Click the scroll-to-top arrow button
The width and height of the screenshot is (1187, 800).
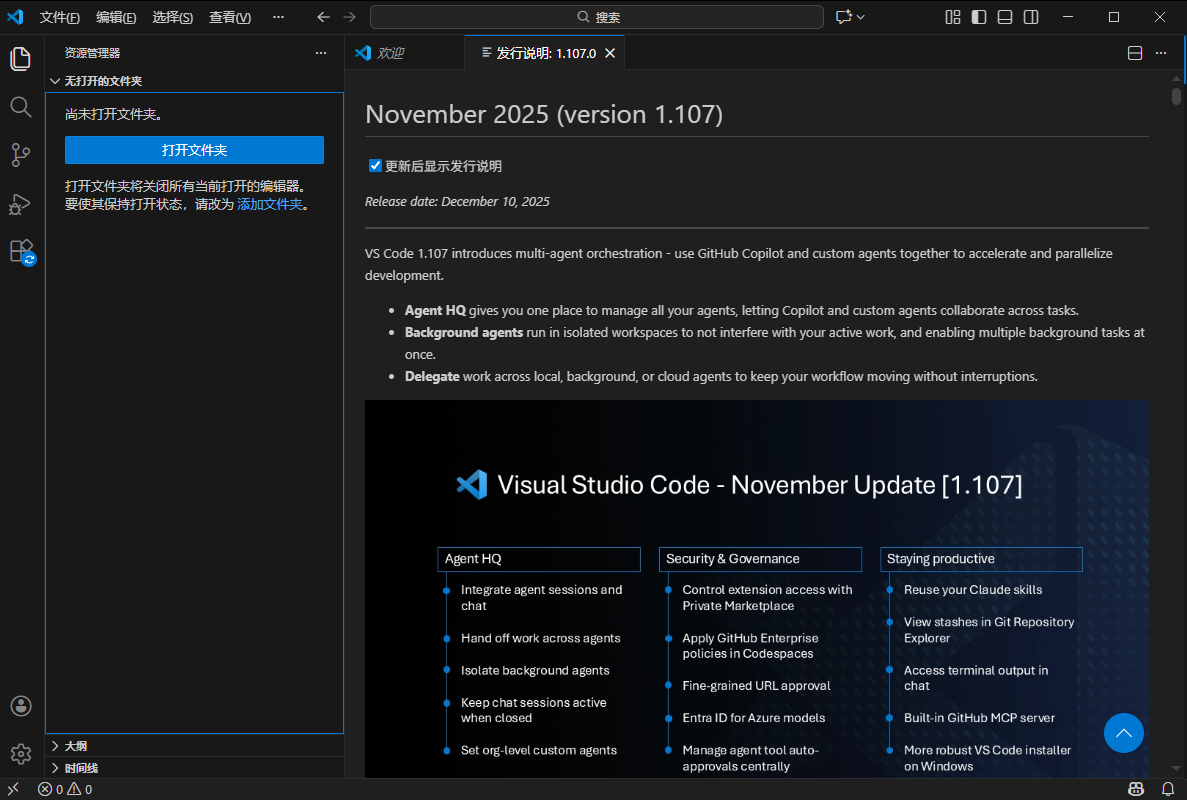pos(1124,733)
